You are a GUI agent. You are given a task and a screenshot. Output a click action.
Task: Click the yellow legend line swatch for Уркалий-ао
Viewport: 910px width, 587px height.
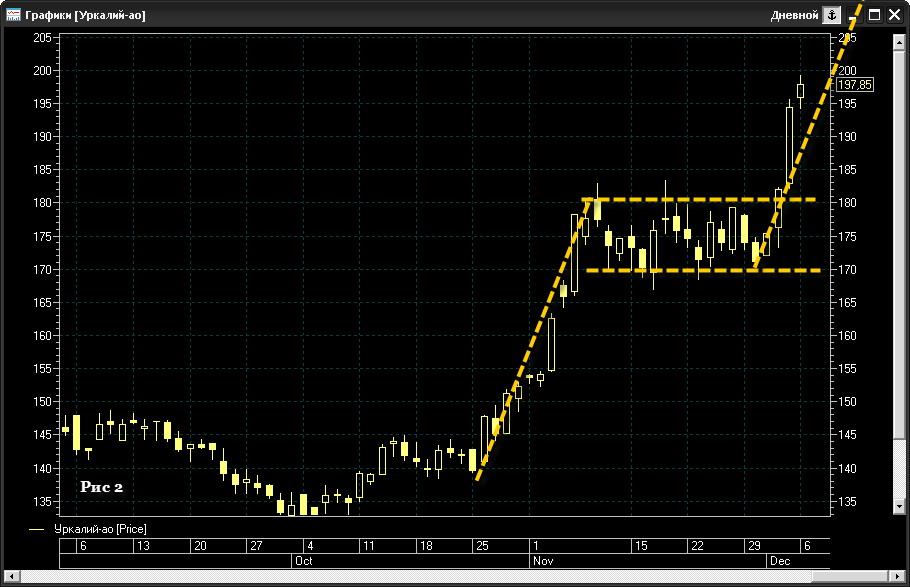(x=37, y=529)
